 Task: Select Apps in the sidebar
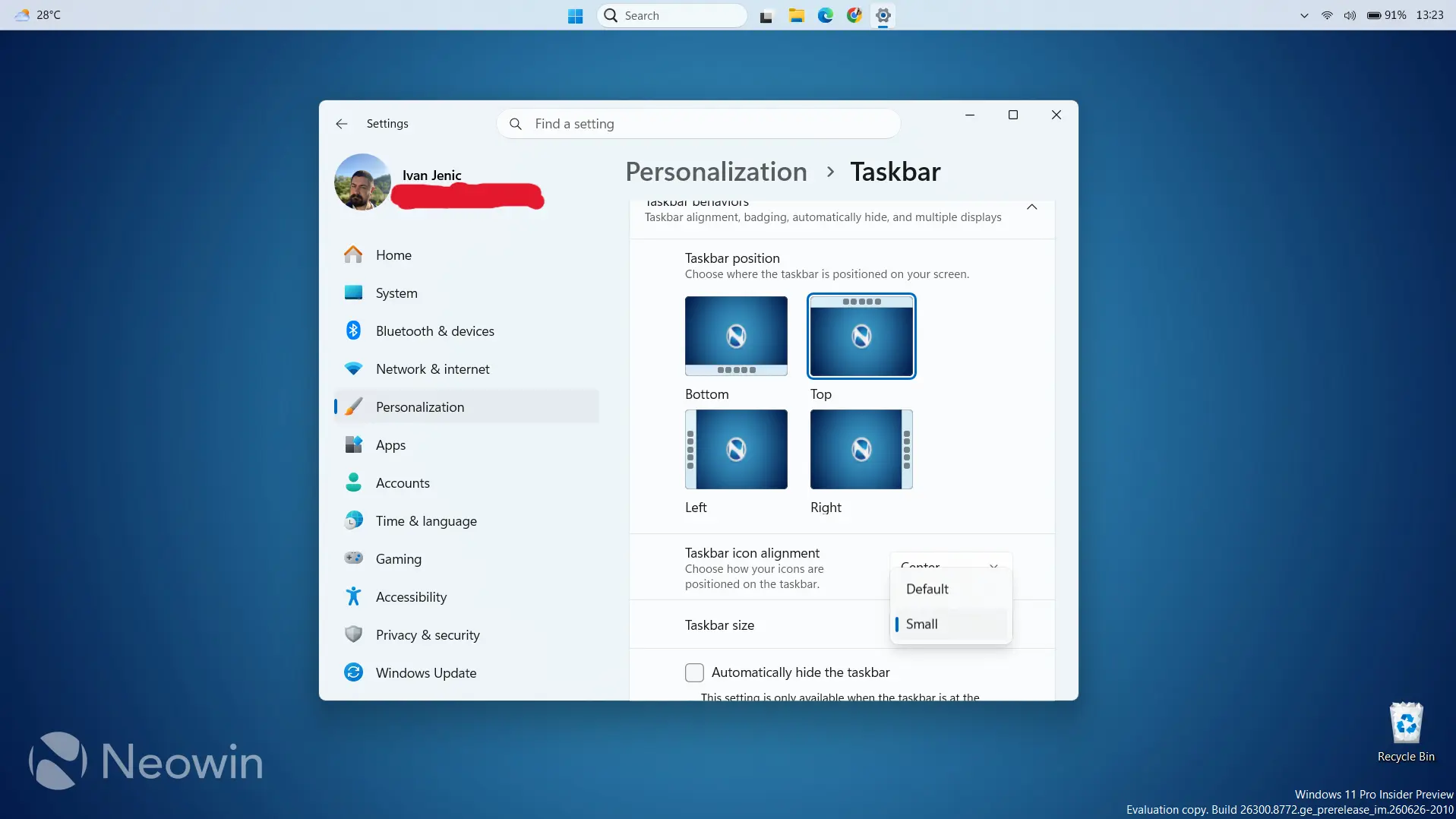pyautogui.click(x=466, y=445)
